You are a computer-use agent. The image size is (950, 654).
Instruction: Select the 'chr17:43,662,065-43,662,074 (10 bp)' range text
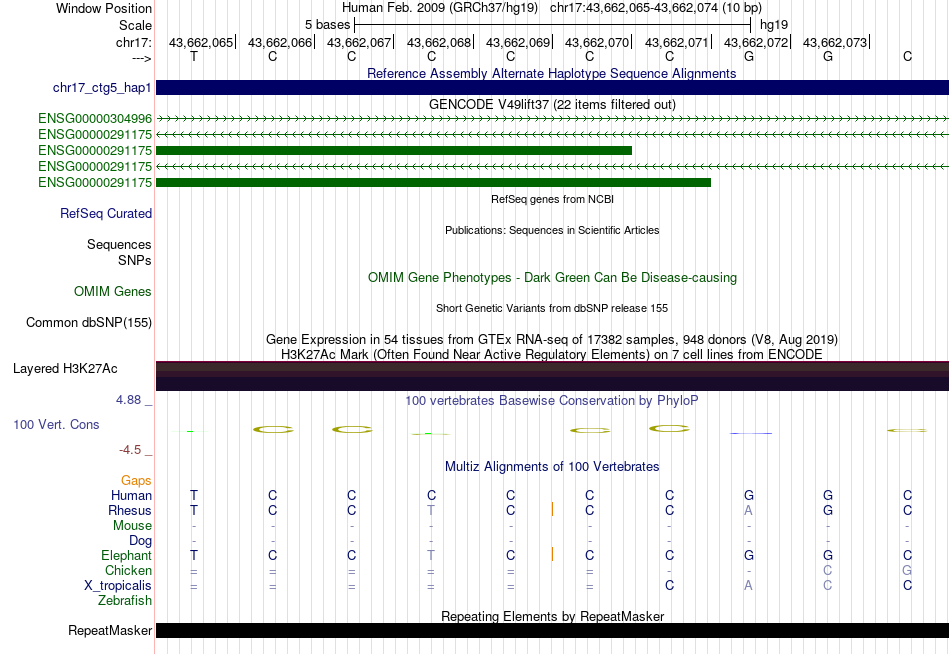pos(656,8)
